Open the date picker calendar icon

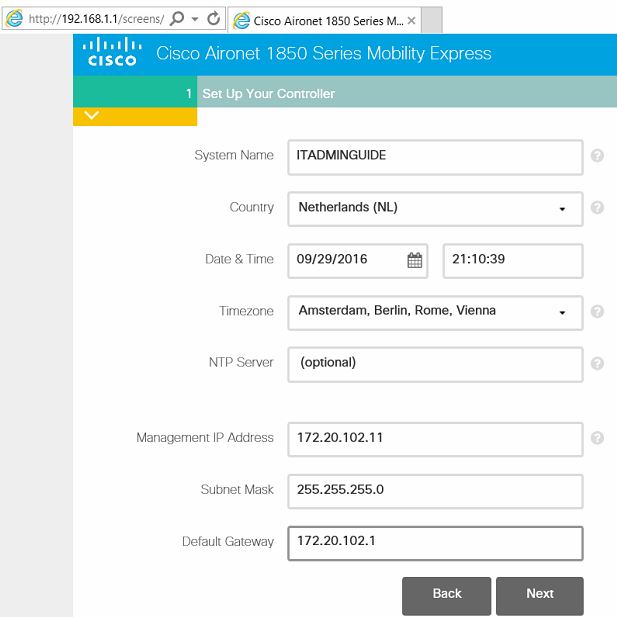click(x=414, y=260)
